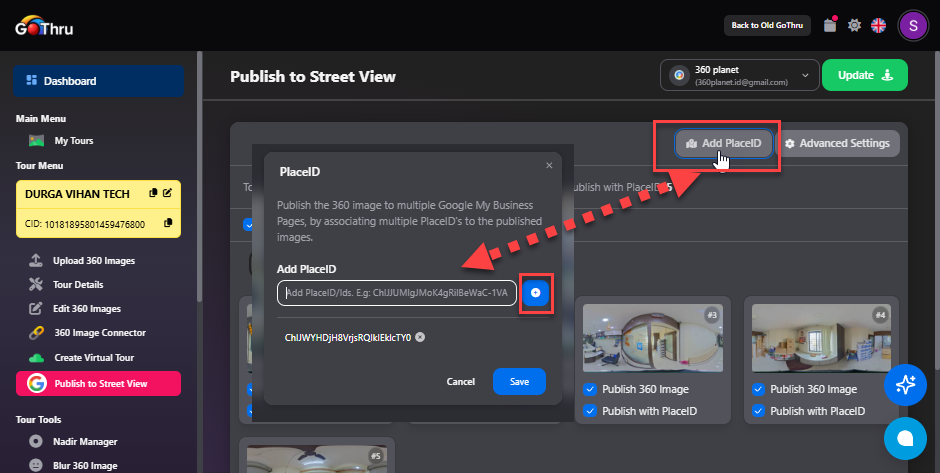Toggle Publish with PlaceID for image #4
The image size is (940, 473).
coord(758,411)
